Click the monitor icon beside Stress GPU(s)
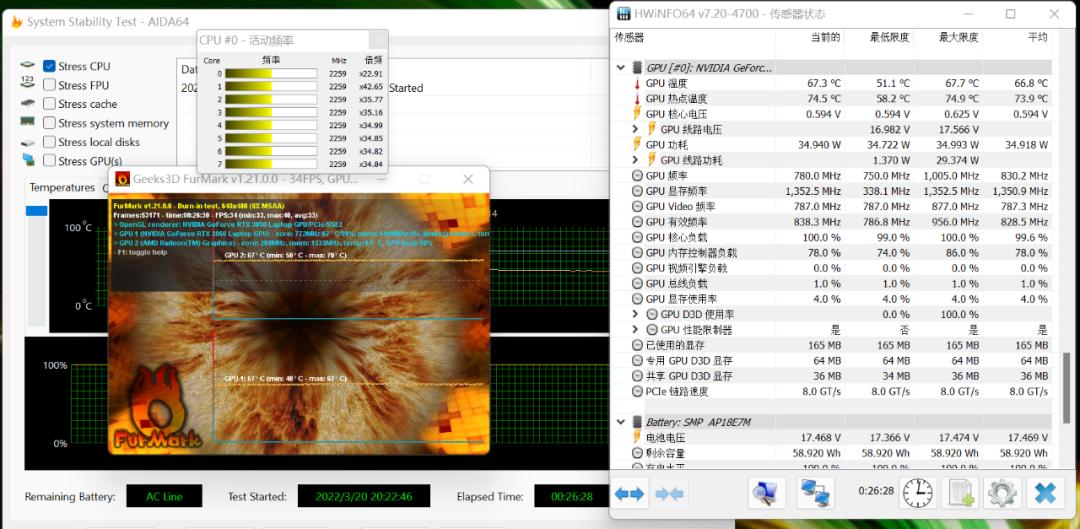This screenshot has width=1080, height=529. tap(28, 160)
